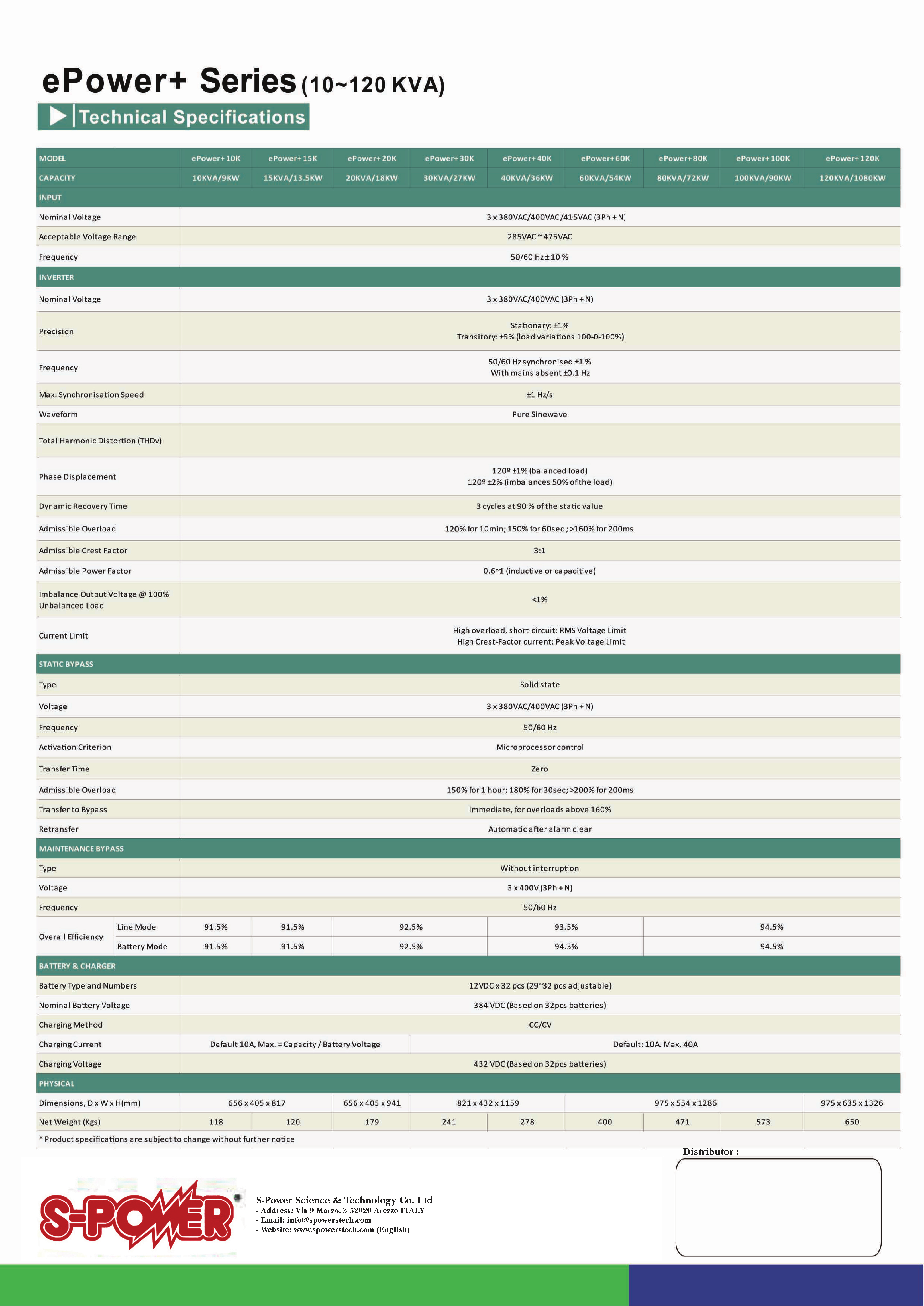Screen dimensions: 924x1306
Task: Click the Pure Sinewave waveform value
Action: point(539,414)
